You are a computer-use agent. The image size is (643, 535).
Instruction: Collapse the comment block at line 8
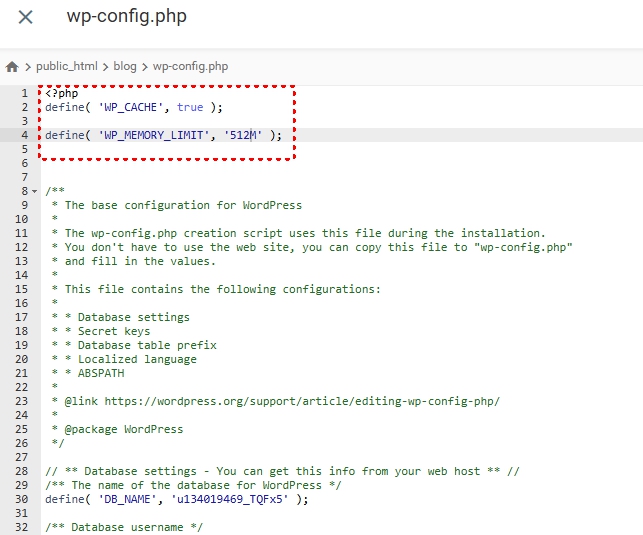point(35,191)
